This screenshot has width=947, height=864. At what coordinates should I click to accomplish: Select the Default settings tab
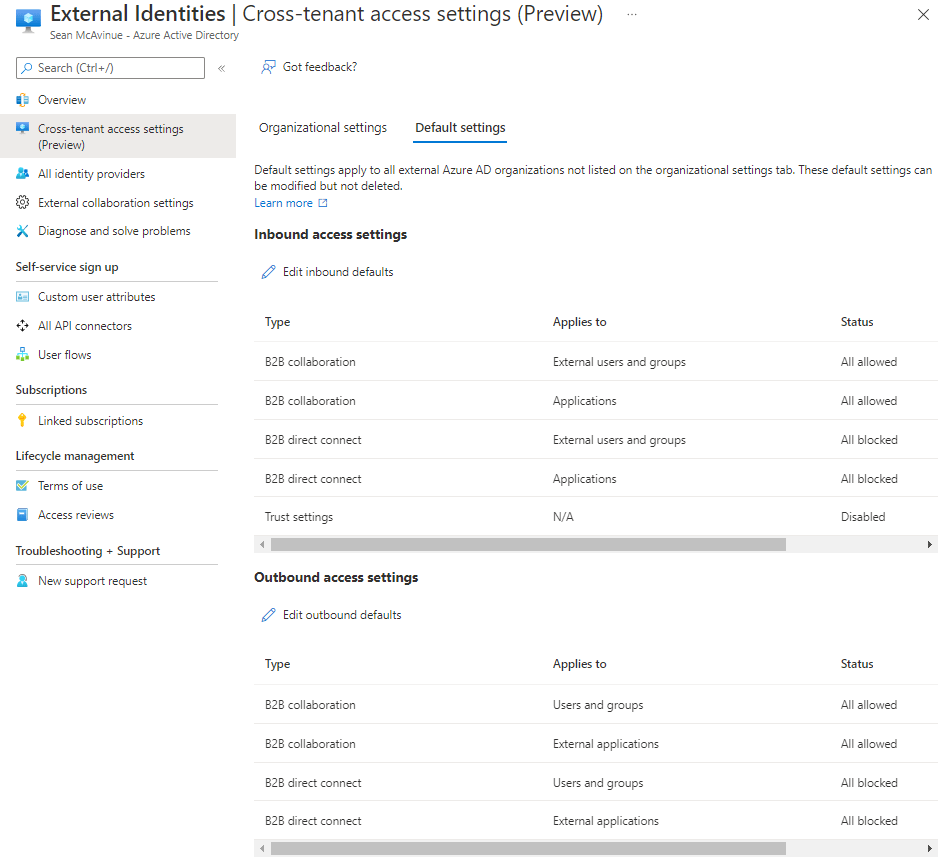click(460, 128)
